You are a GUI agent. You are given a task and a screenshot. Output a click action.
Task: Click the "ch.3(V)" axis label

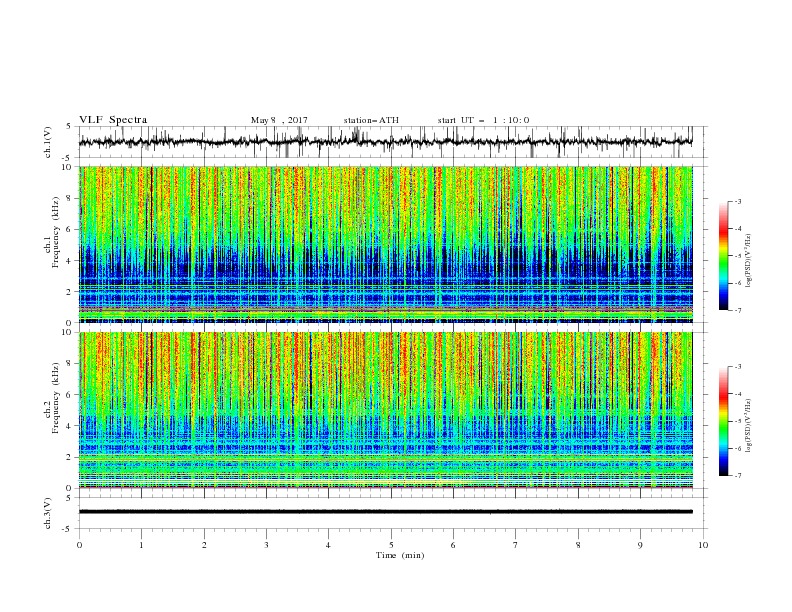[x=48, y=513]
